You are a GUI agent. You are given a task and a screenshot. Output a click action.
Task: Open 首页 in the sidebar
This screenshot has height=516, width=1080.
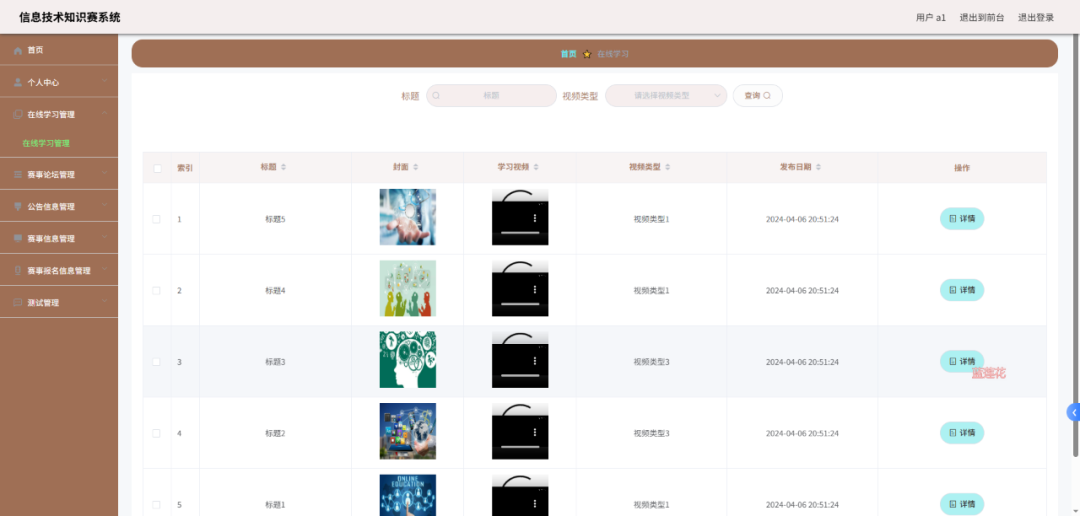(59, 50)
